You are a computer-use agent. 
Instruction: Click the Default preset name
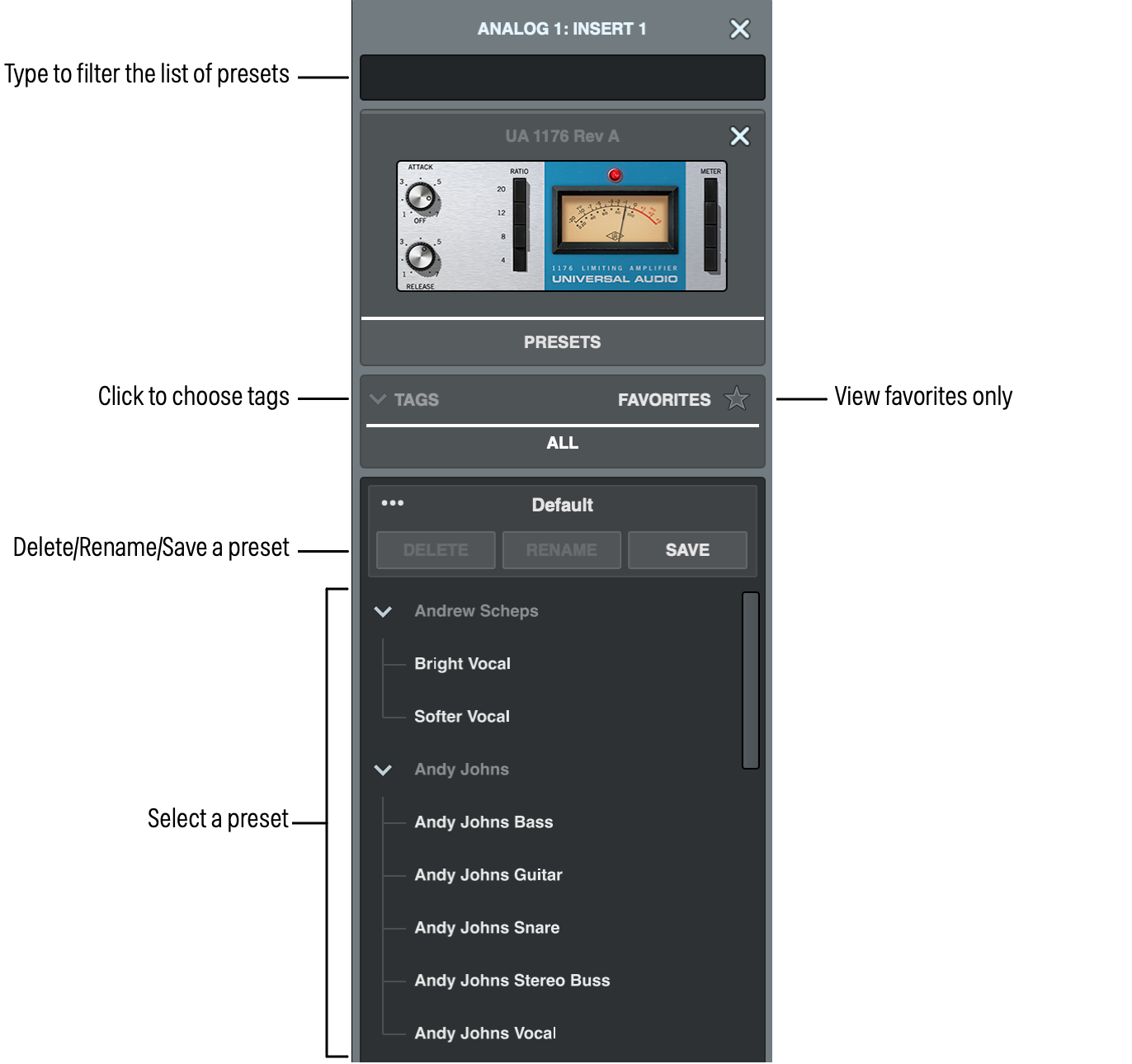(x=563, y=505)
